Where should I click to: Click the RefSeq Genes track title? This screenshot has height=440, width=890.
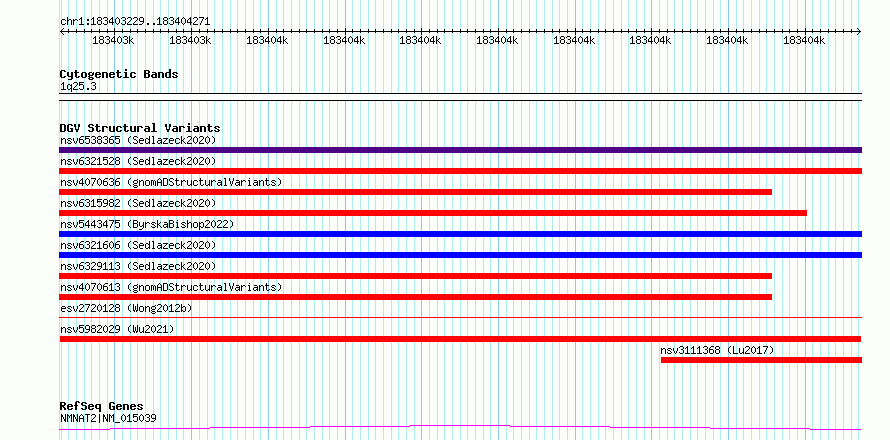pos(102,407)
